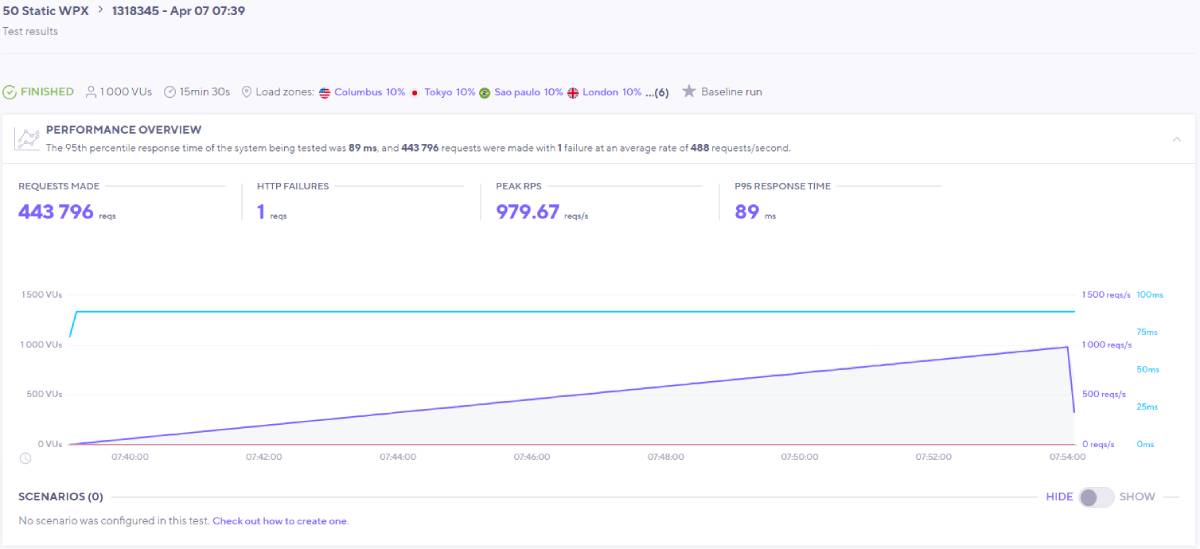Open the Check out how to create one link
This screenshot has width=1200, height=549.
[x=280, y=521]
